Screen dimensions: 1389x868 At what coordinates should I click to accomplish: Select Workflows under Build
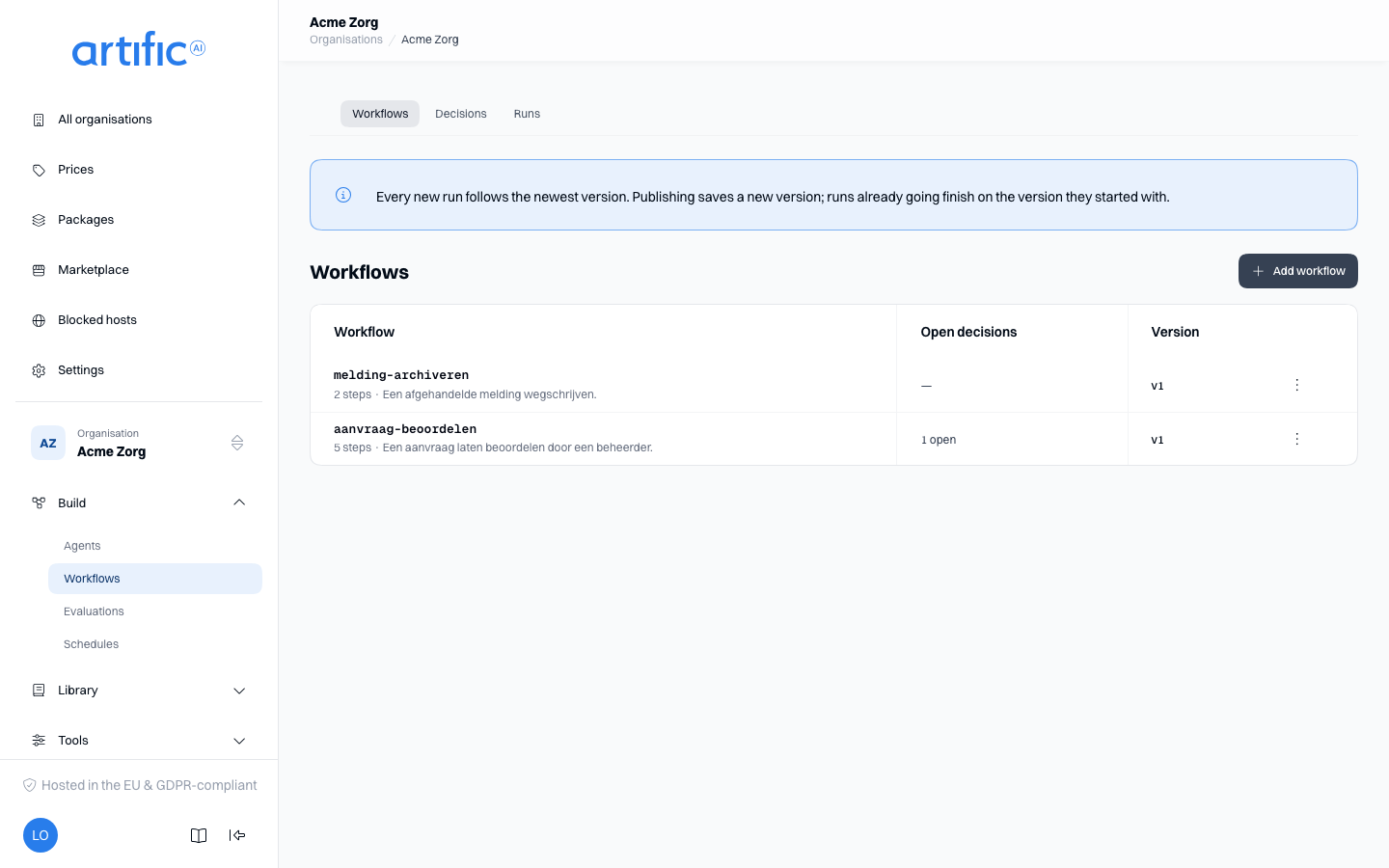pyautogui.click(x=155, y=579)
